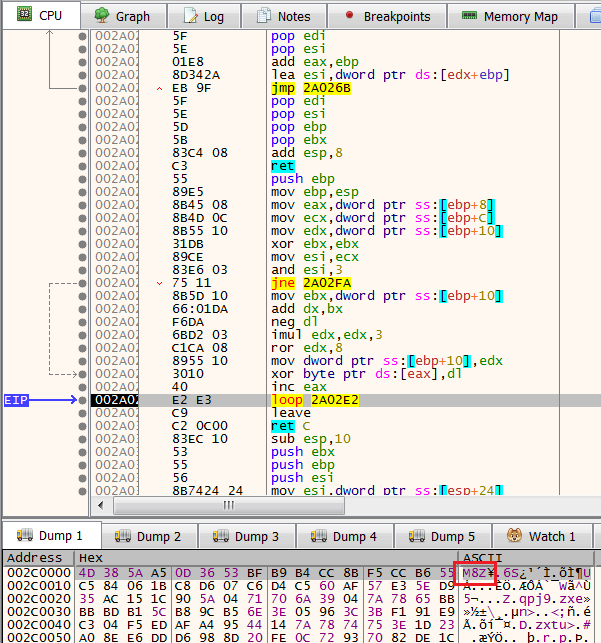Click the red Breakpoints dot icon
Viewport: 601px width, 643px height.
click(x=349, y=15)
